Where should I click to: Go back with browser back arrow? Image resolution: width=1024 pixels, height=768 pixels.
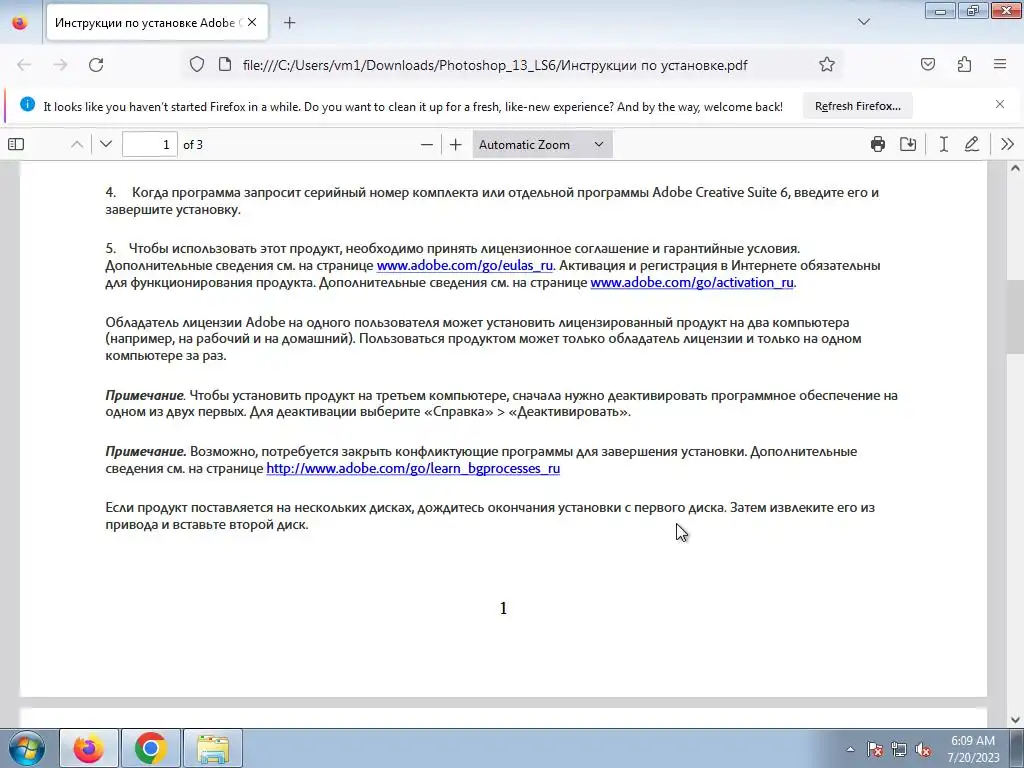(x=24, y=65)
